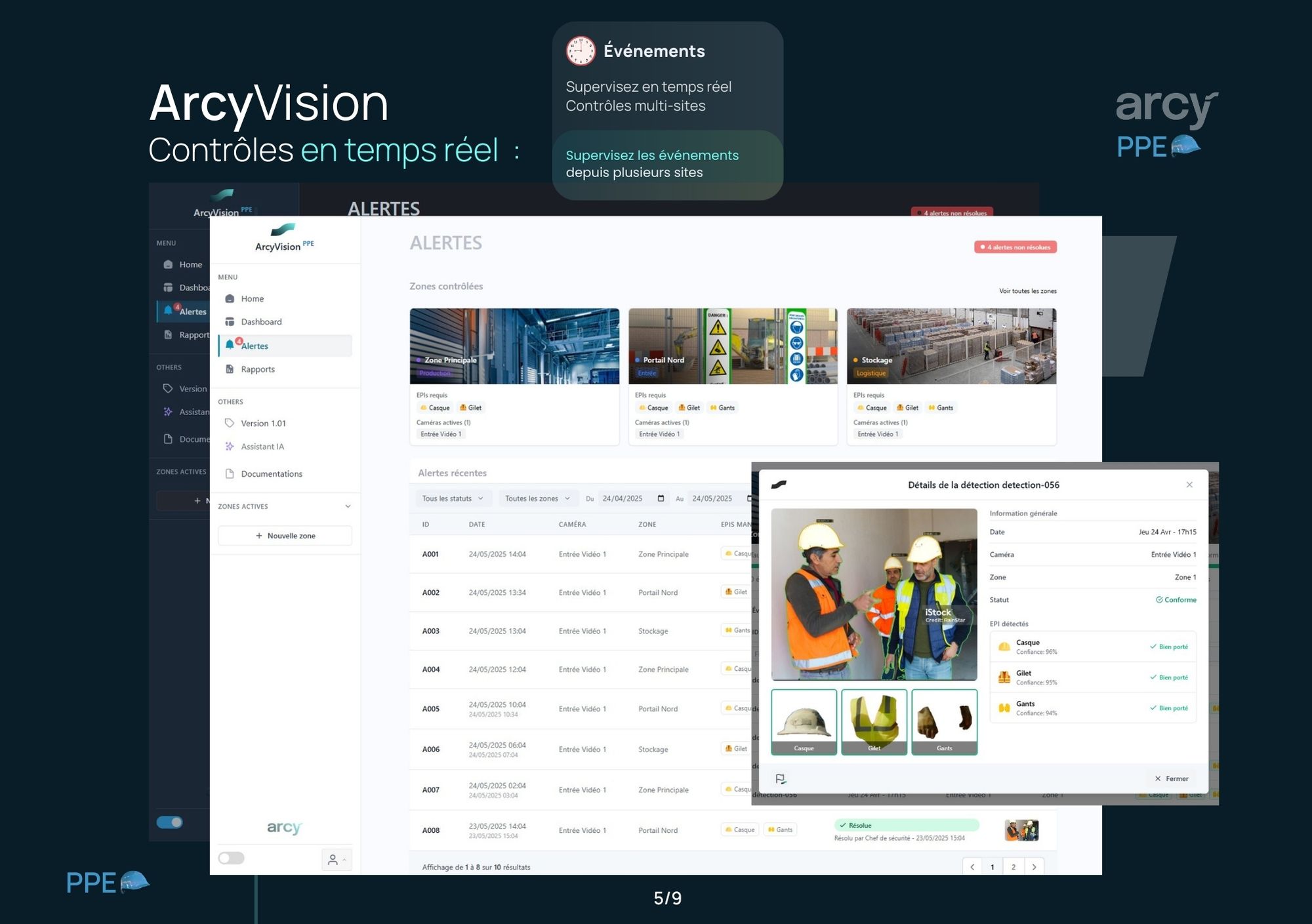Select alert row A004
1312x924 pixels.
coord(581,670)
